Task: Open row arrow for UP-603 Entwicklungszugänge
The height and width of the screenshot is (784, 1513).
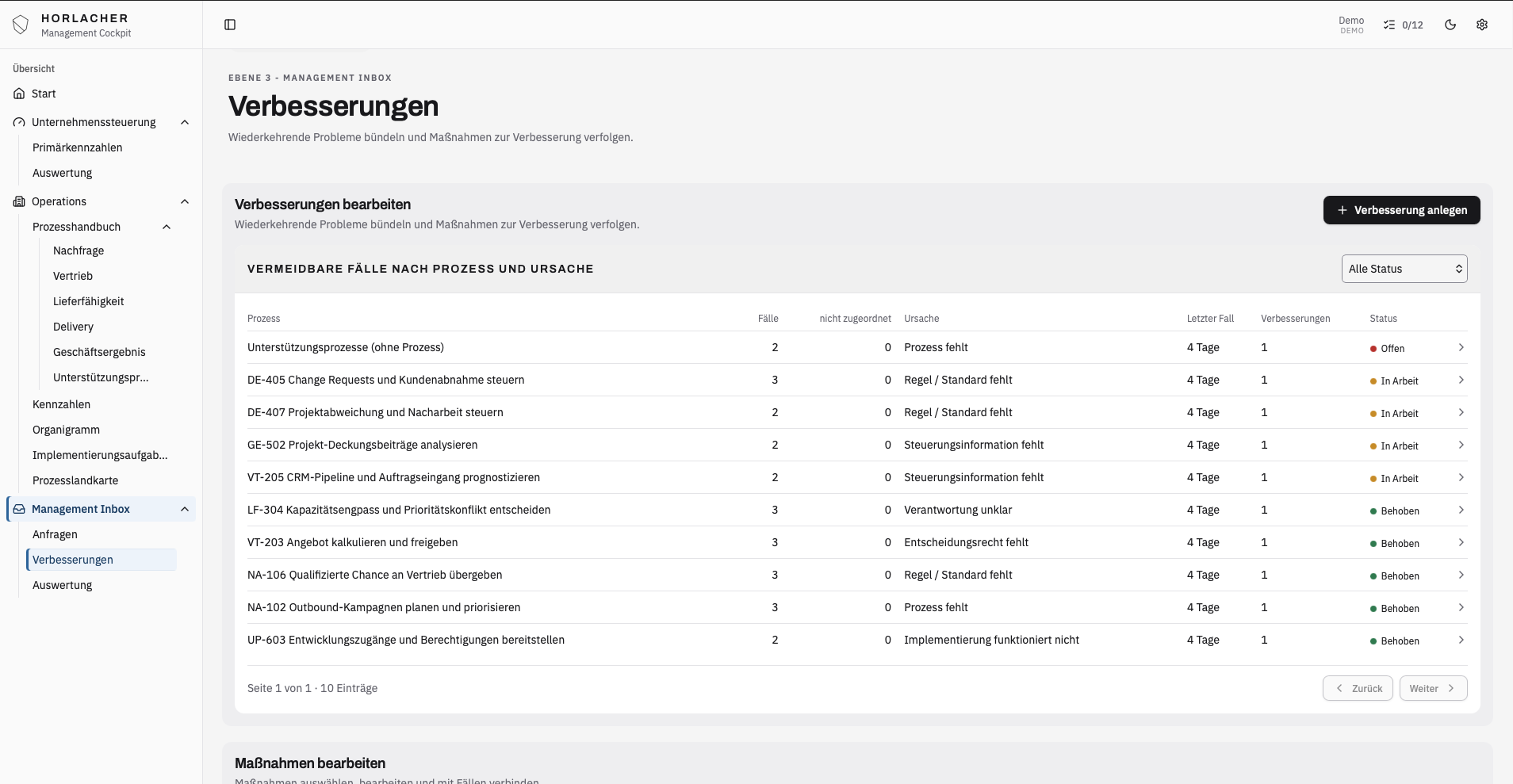Action: click(1461, 640)
